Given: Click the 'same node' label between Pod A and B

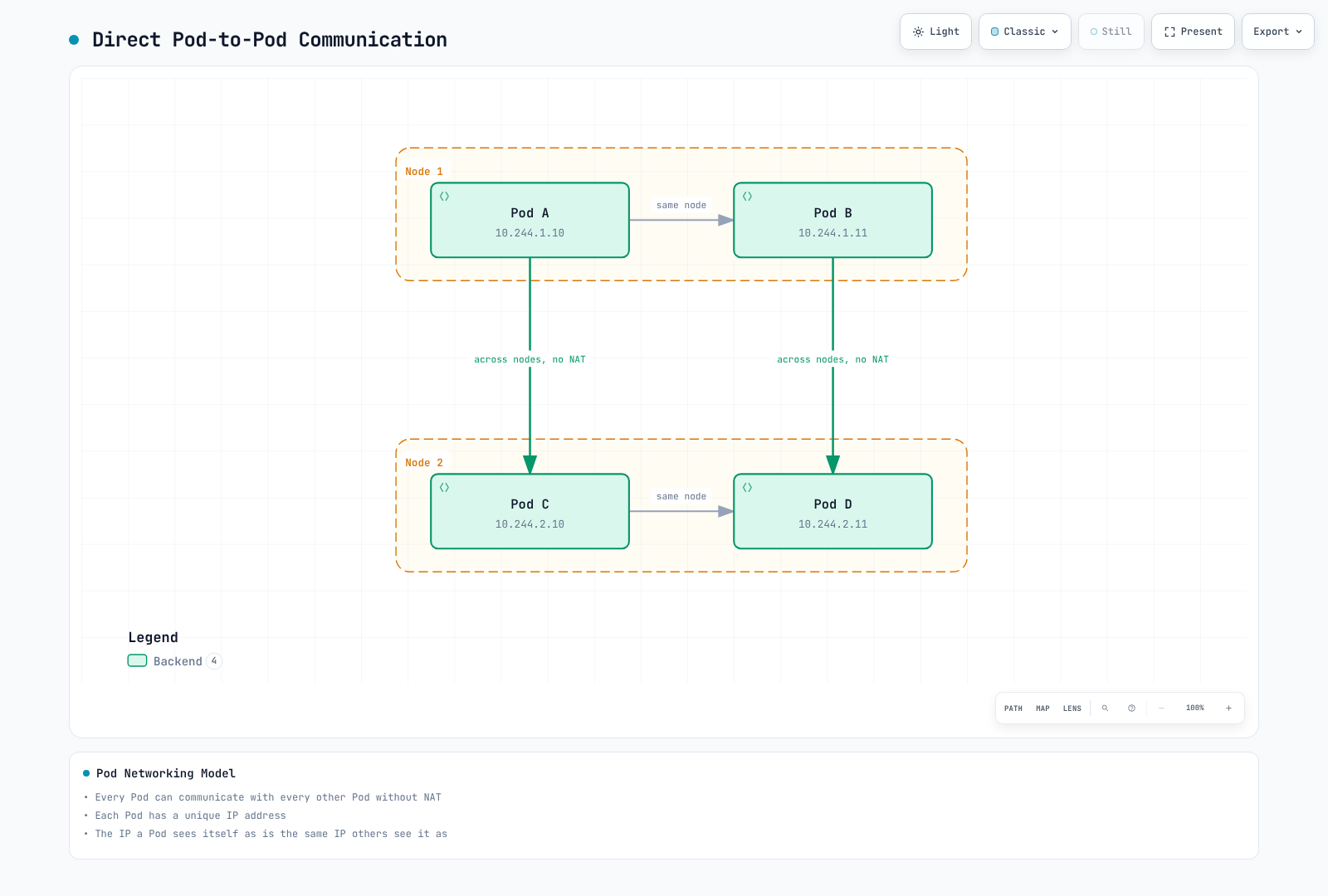Looking at the screenshot, I should [681, 205].
